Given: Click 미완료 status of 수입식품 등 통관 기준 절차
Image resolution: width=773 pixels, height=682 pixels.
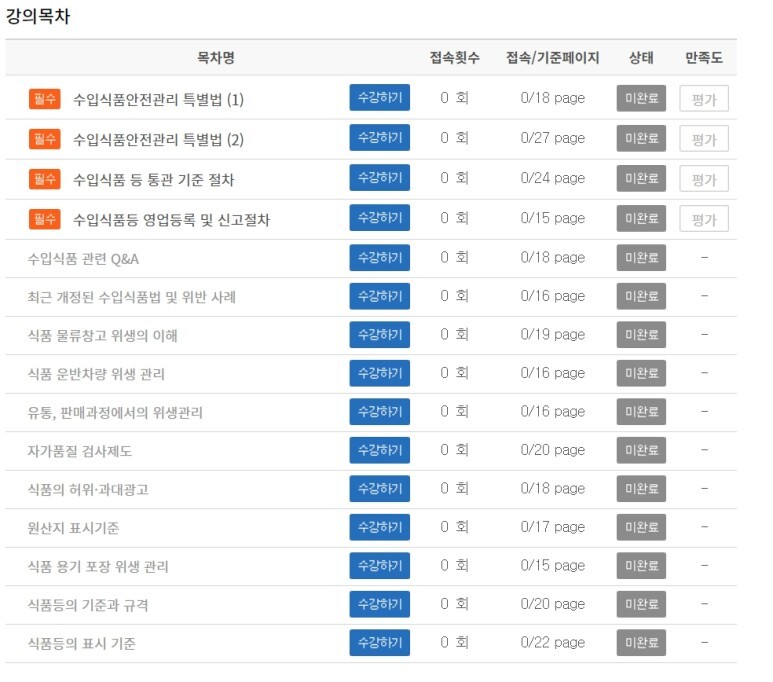Looking at the screenshot, I should pyautogui.click(x=641, y=178).
